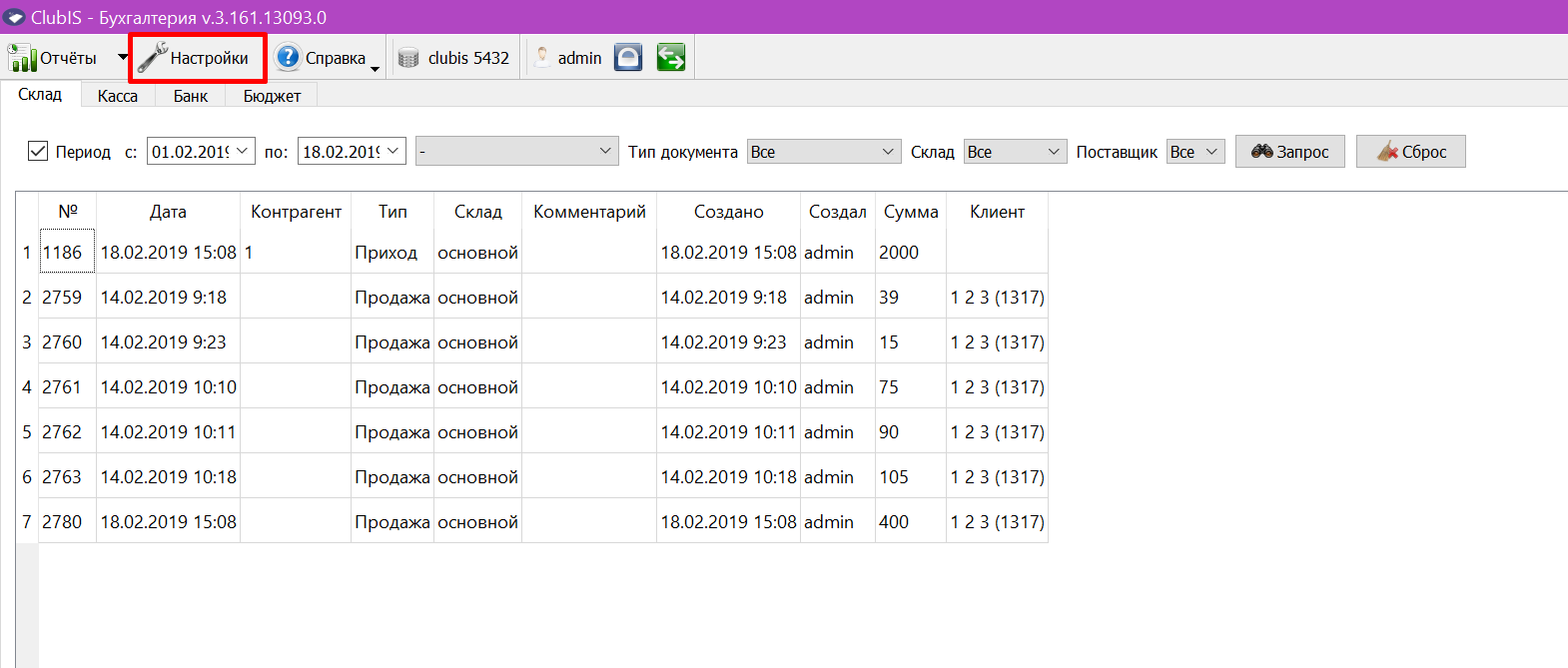This screenshot has height=668, width=1568.
Task: Click the sum cell showing 105
Action: pyautogui.click(x=911, y=476)
